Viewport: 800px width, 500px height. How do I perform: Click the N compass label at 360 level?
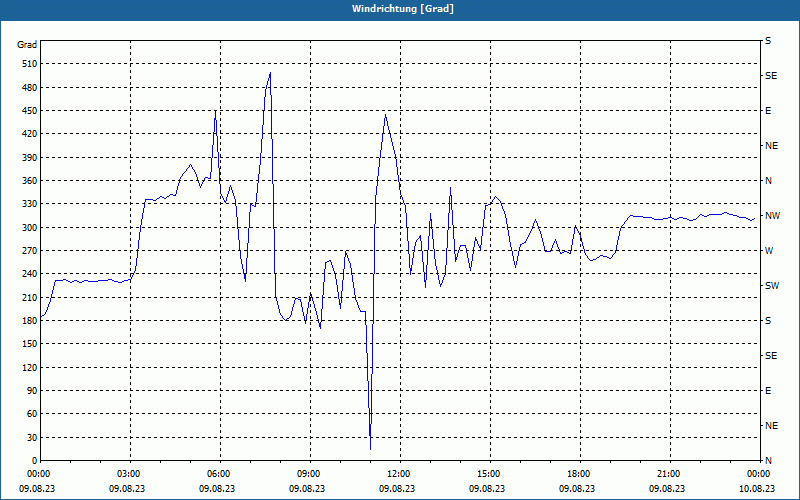[x=769, y=181]
